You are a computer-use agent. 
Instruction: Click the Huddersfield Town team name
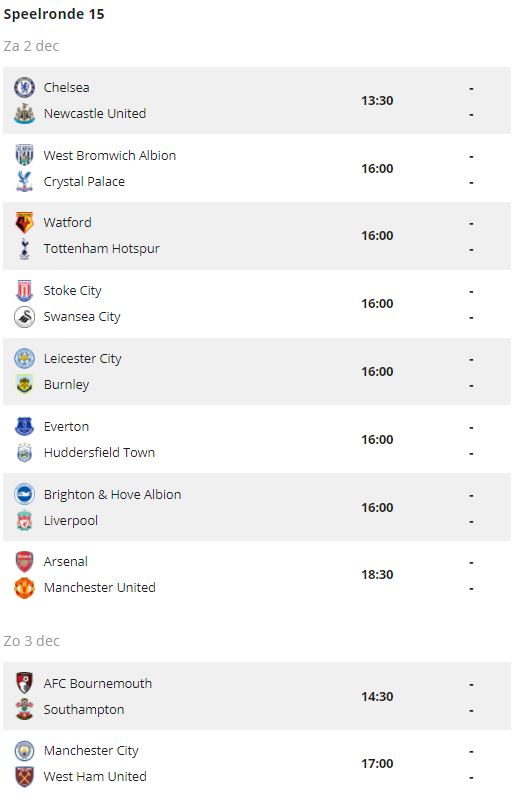point(100,453)
